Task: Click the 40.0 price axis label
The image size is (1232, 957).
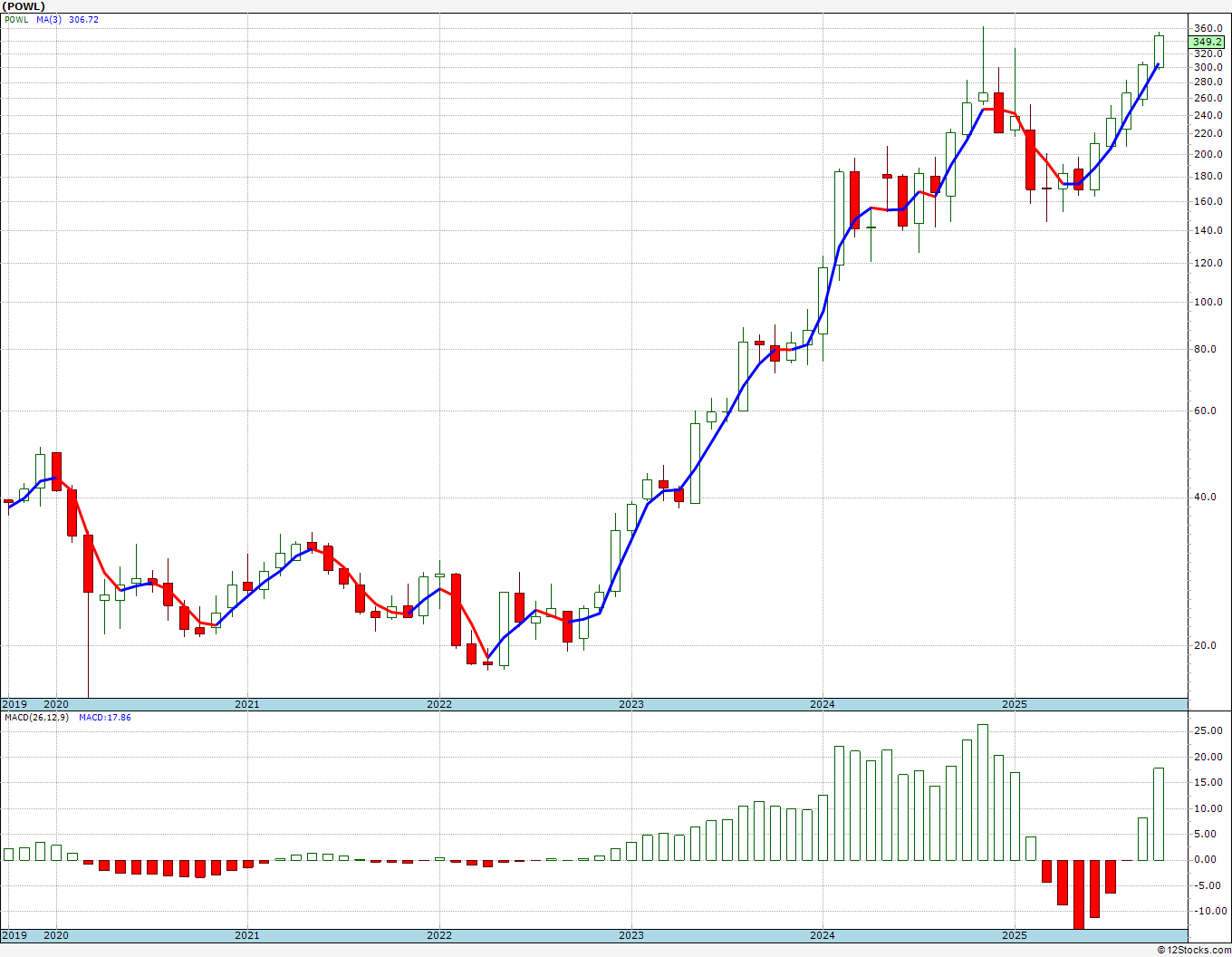Action: (1206, 498)
